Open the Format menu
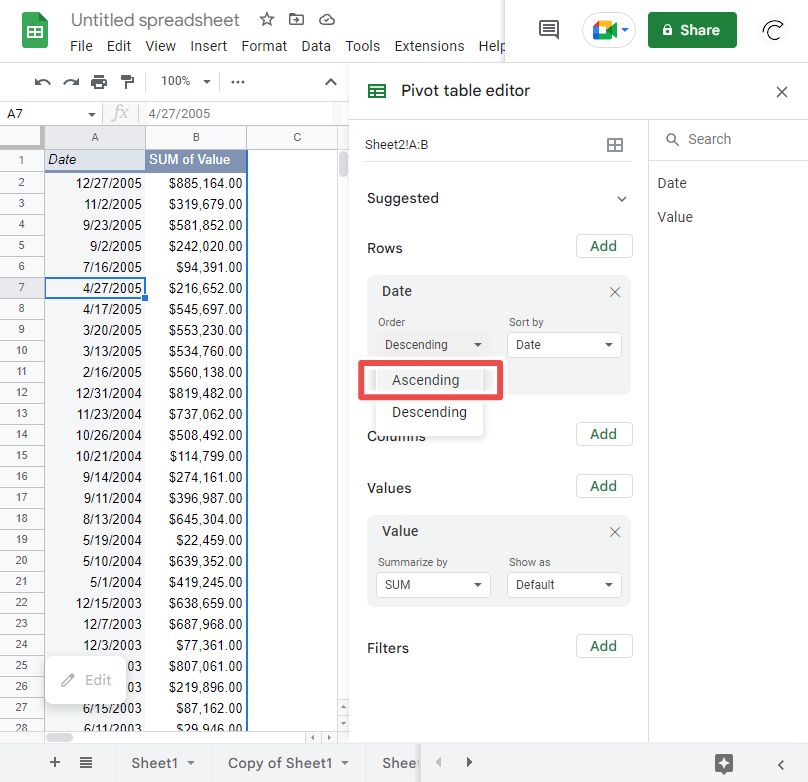 (264, 46)
